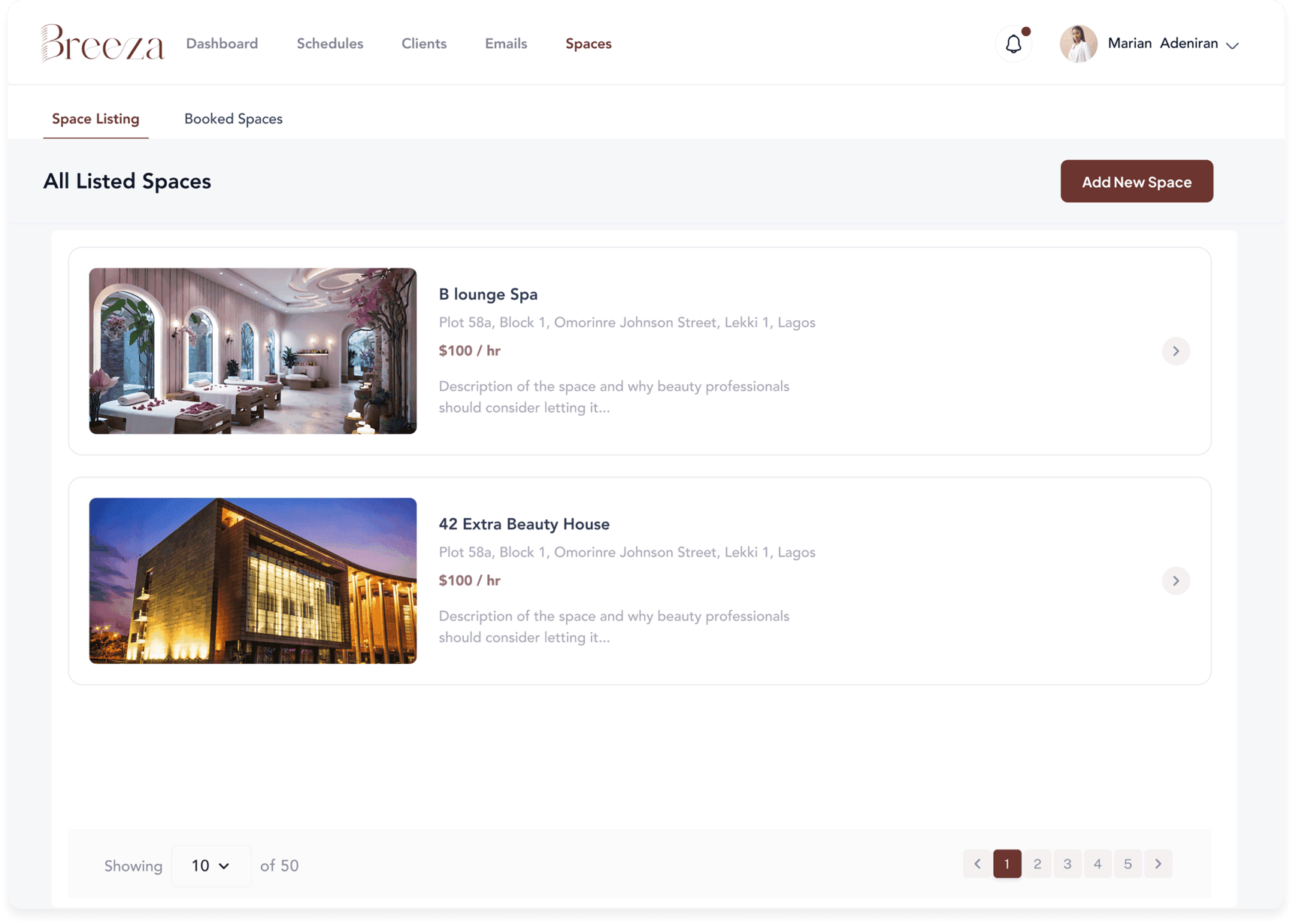Switch to the Space Listing tab

coord(95,119)
